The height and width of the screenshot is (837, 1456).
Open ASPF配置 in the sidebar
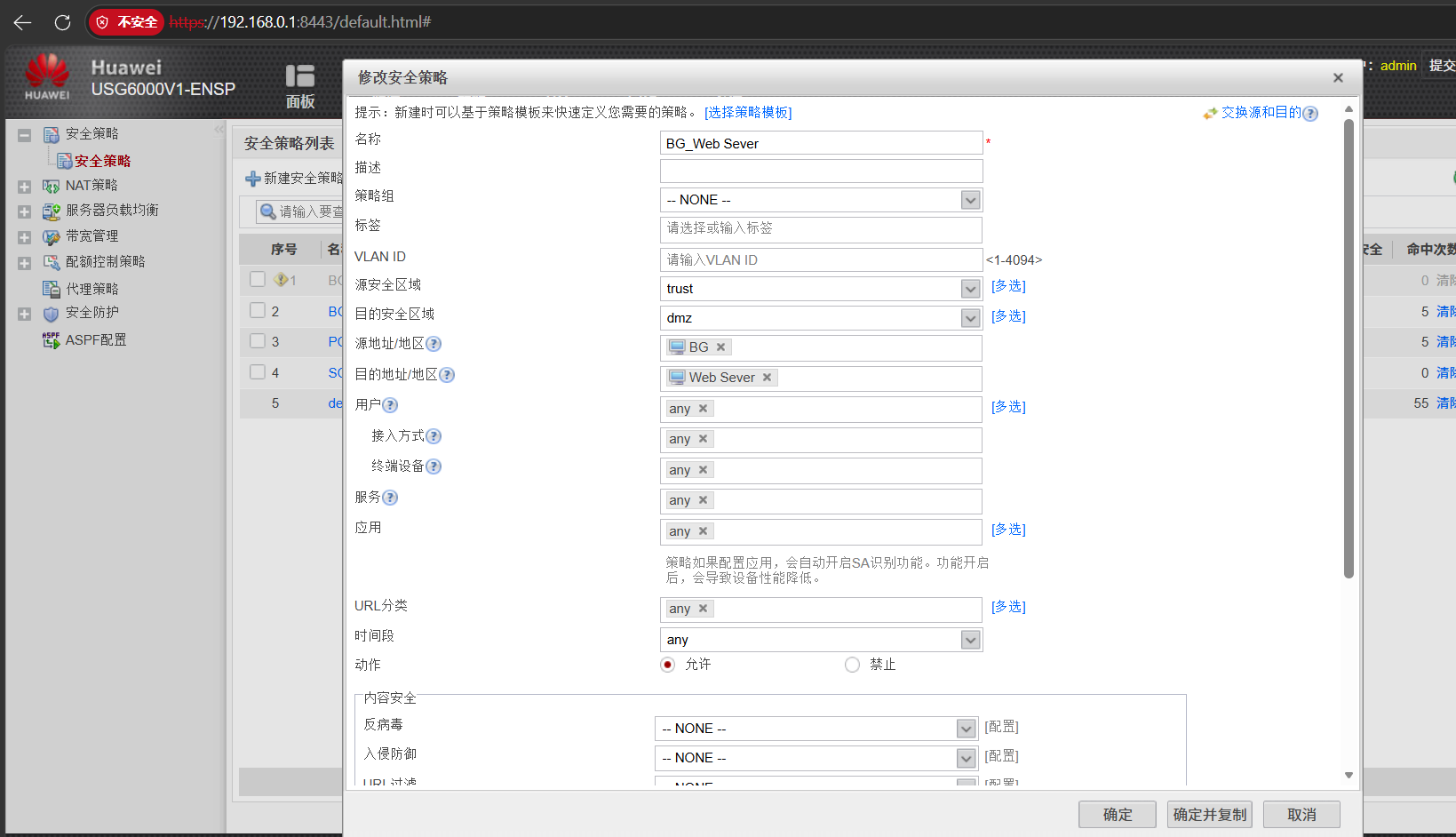(x=96, y=339)
